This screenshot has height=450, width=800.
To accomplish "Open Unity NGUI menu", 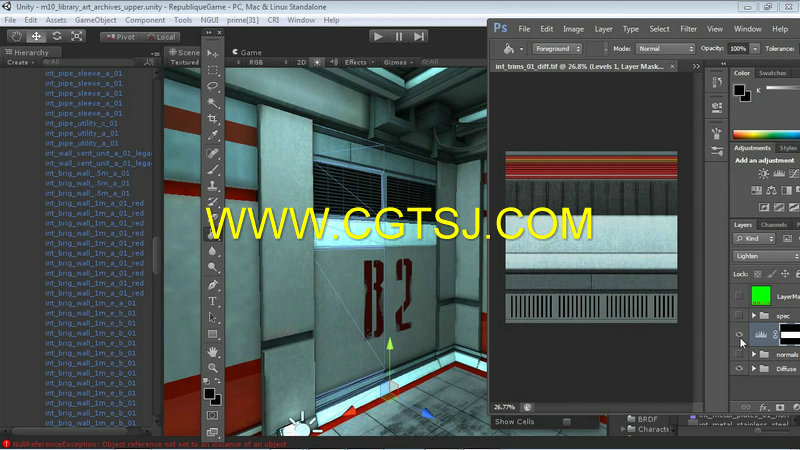I will tap(209, 20).
